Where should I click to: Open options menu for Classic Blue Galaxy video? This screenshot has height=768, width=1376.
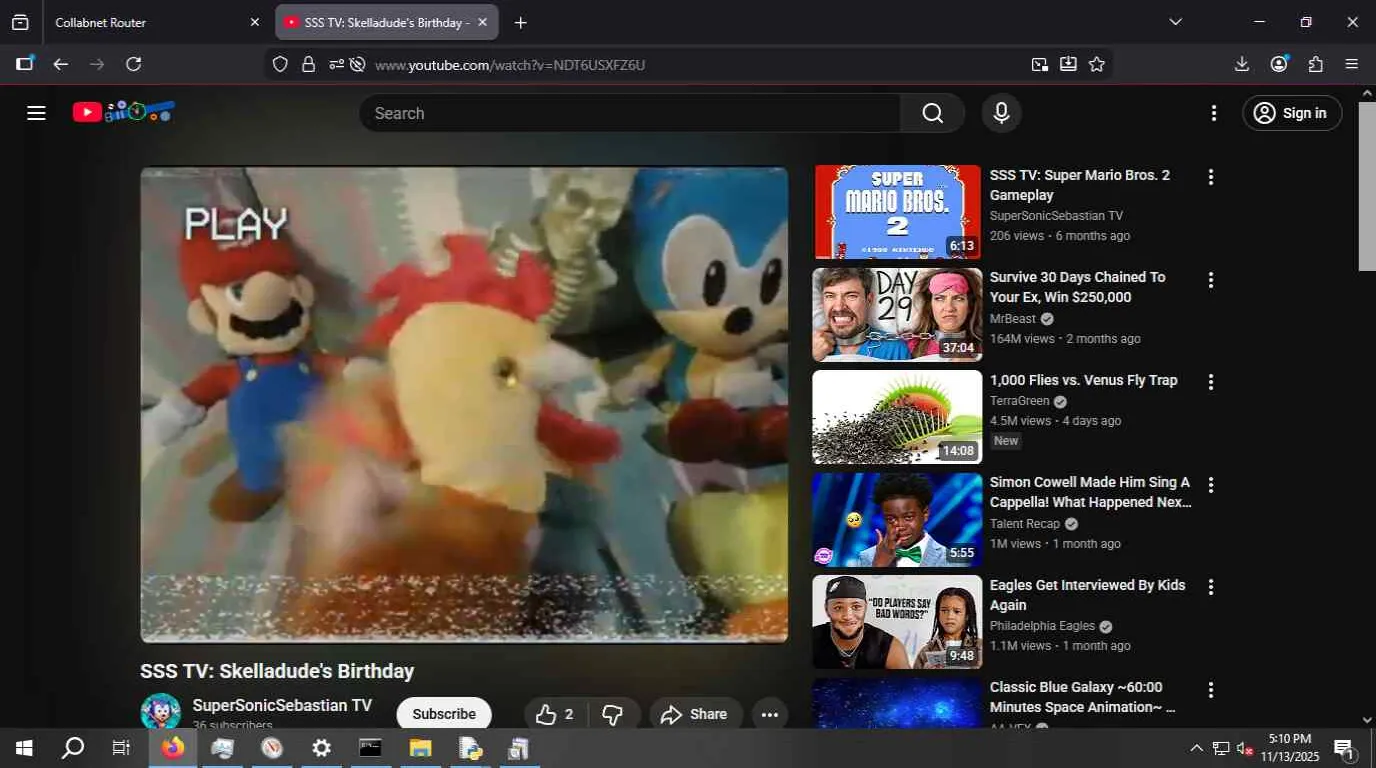click(1211, 690)
